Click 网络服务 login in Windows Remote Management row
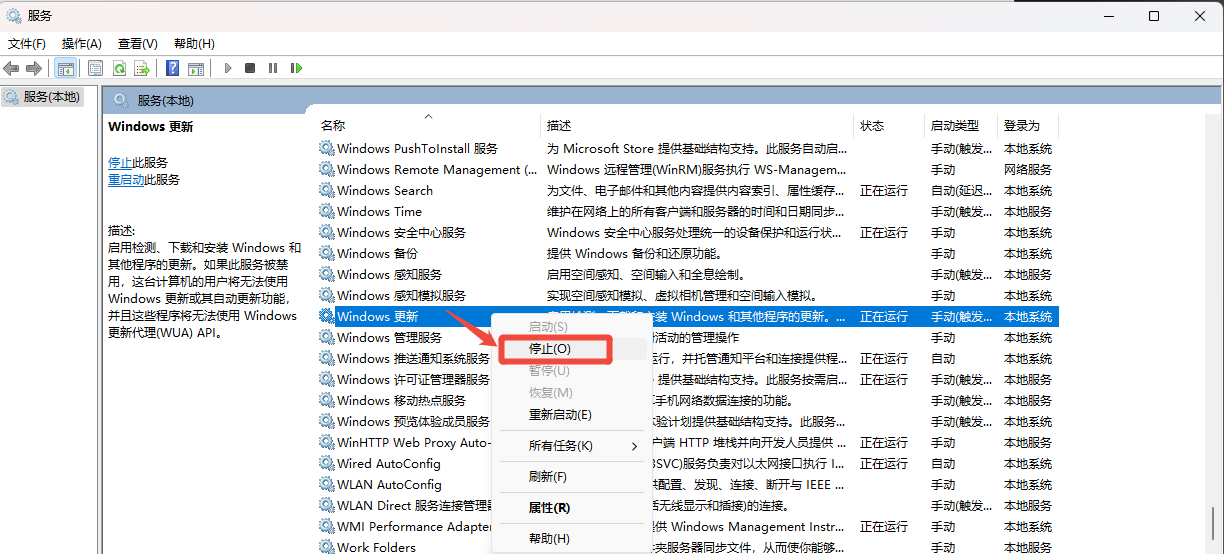 [1028, 169]
